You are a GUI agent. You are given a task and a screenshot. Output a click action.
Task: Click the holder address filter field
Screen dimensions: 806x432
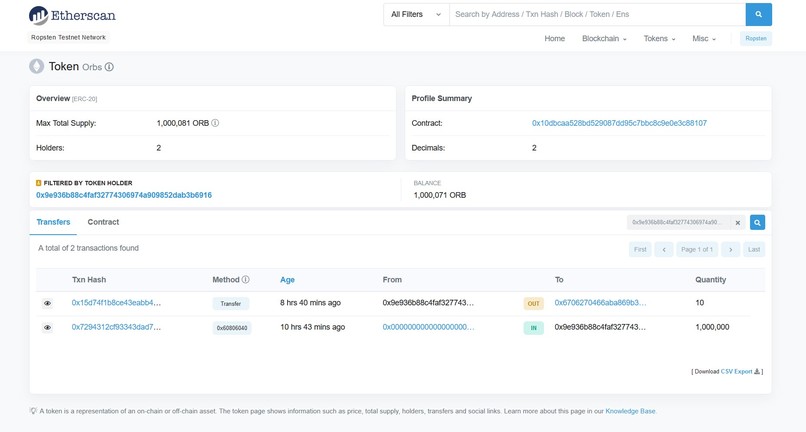coord(680,222)
